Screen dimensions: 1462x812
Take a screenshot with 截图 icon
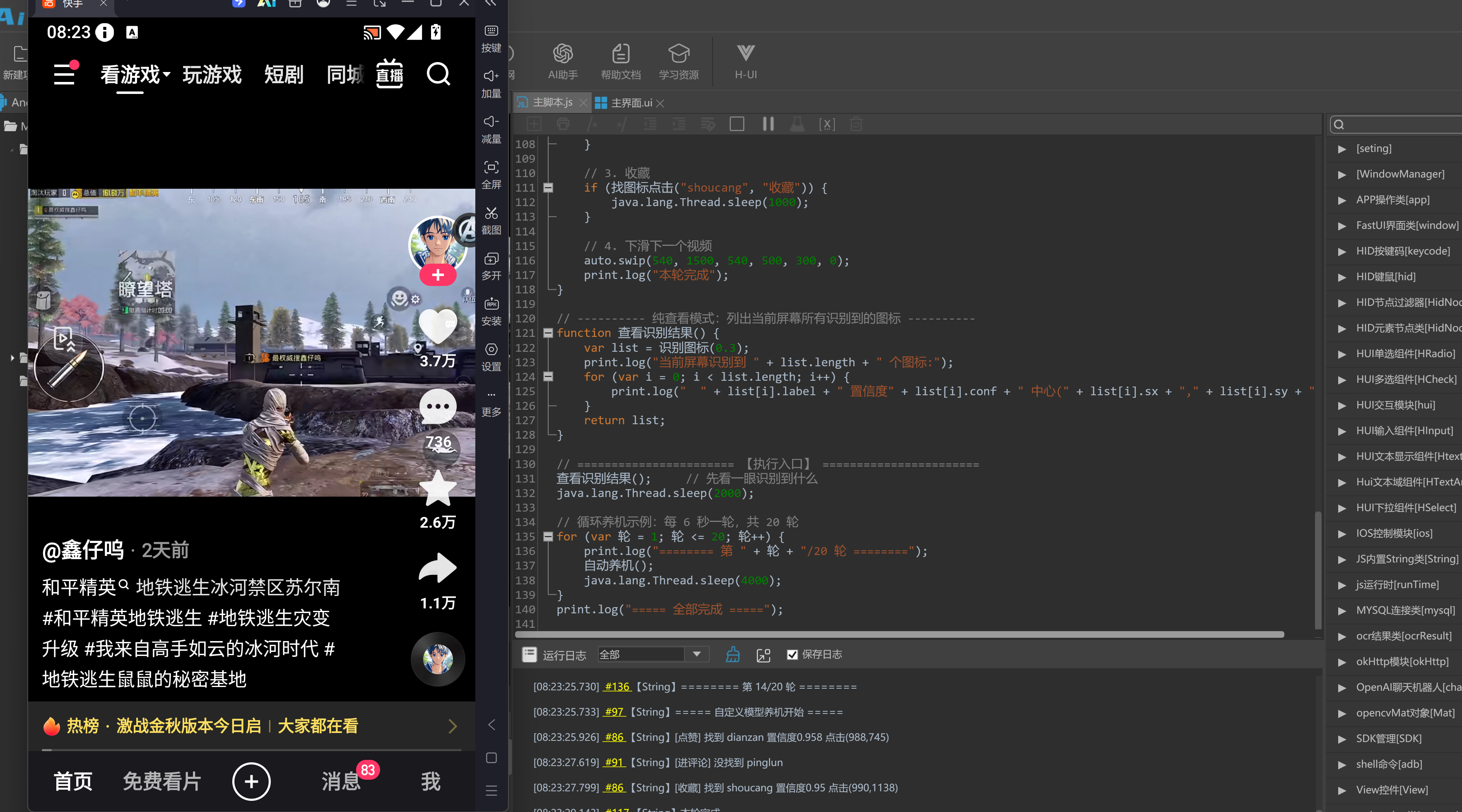coord(491,221)
